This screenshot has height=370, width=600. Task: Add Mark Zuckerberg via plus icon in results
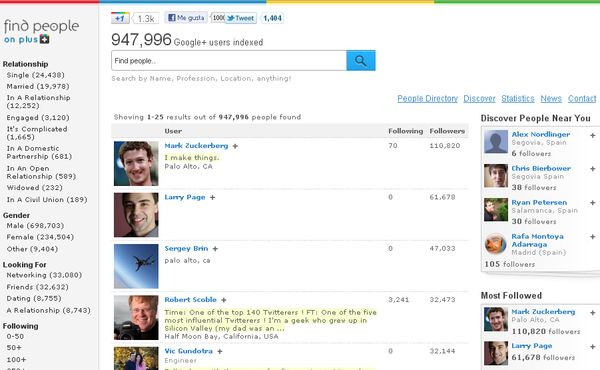[235, 146]
